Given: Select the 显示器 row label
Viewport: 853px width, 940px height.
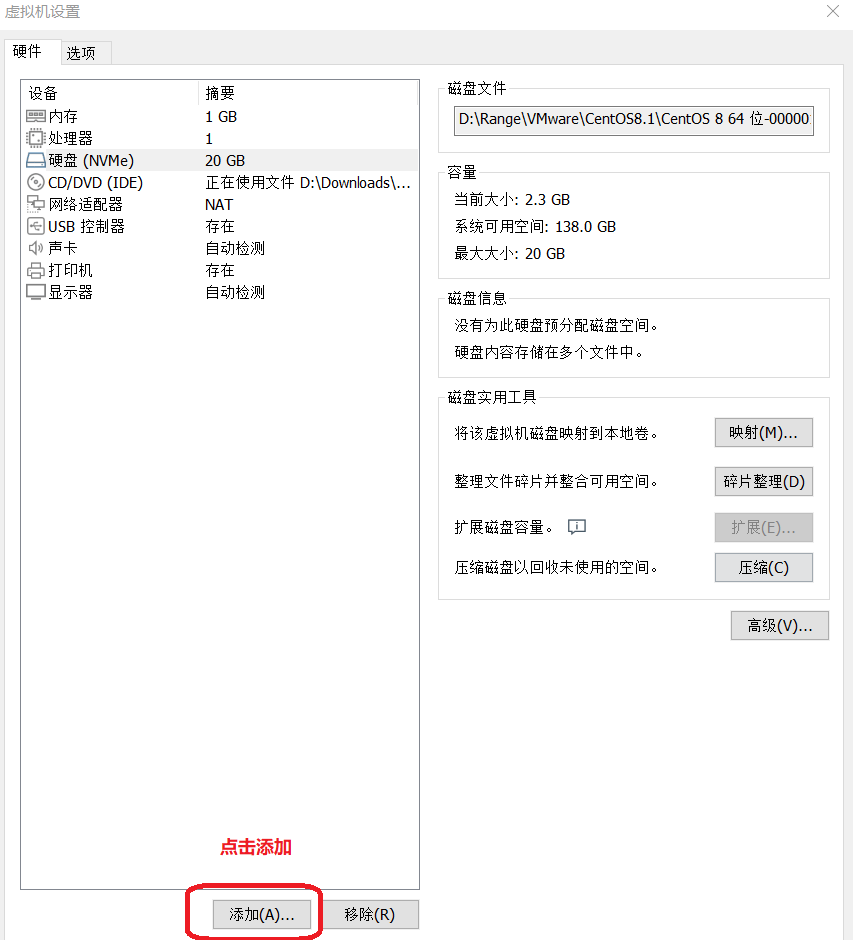Looking at the screenshot, I should (71, 293).
